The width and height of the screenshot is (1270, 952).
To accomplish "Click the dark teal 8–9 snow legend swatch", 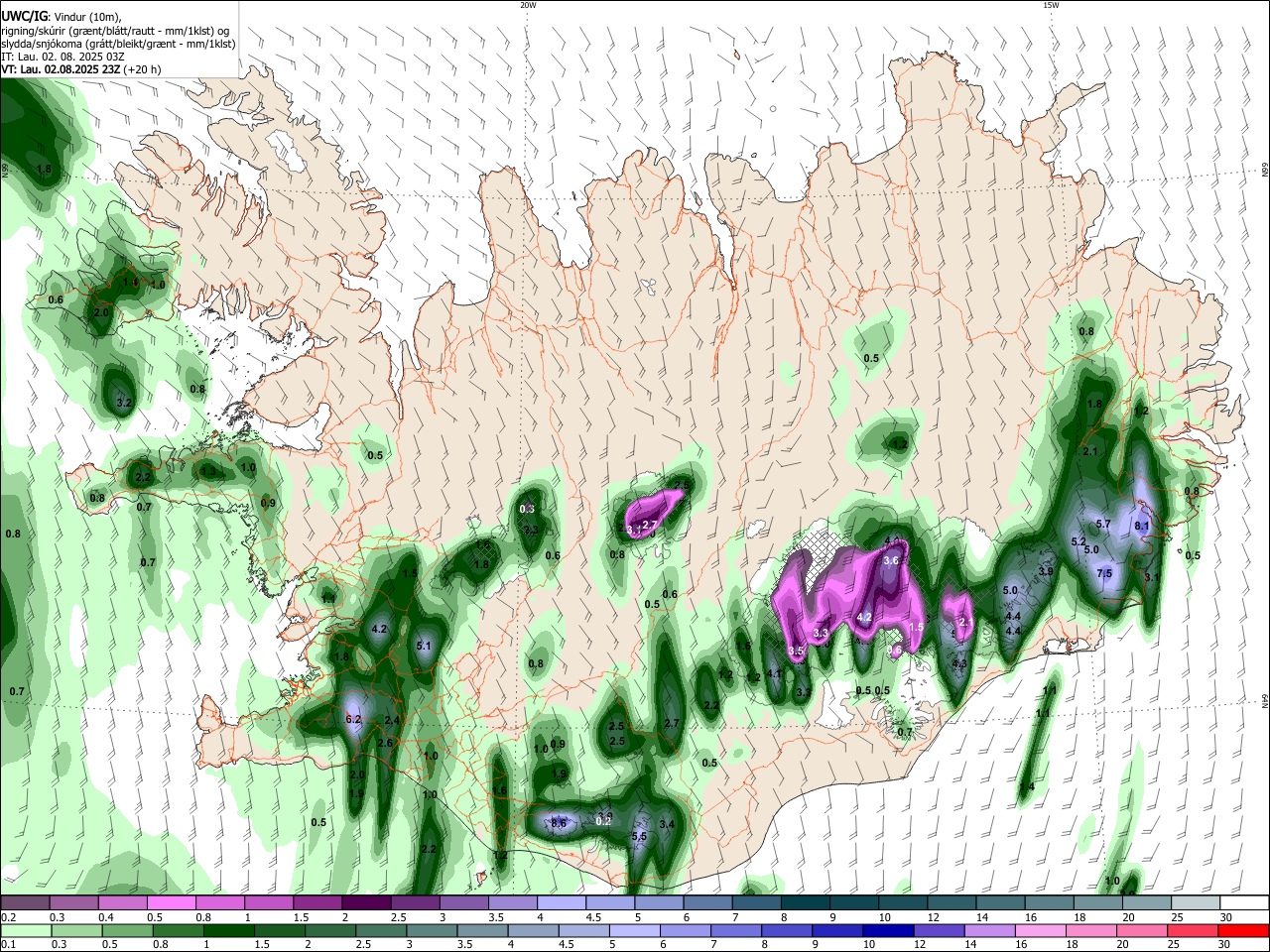I will coord(805,903).
